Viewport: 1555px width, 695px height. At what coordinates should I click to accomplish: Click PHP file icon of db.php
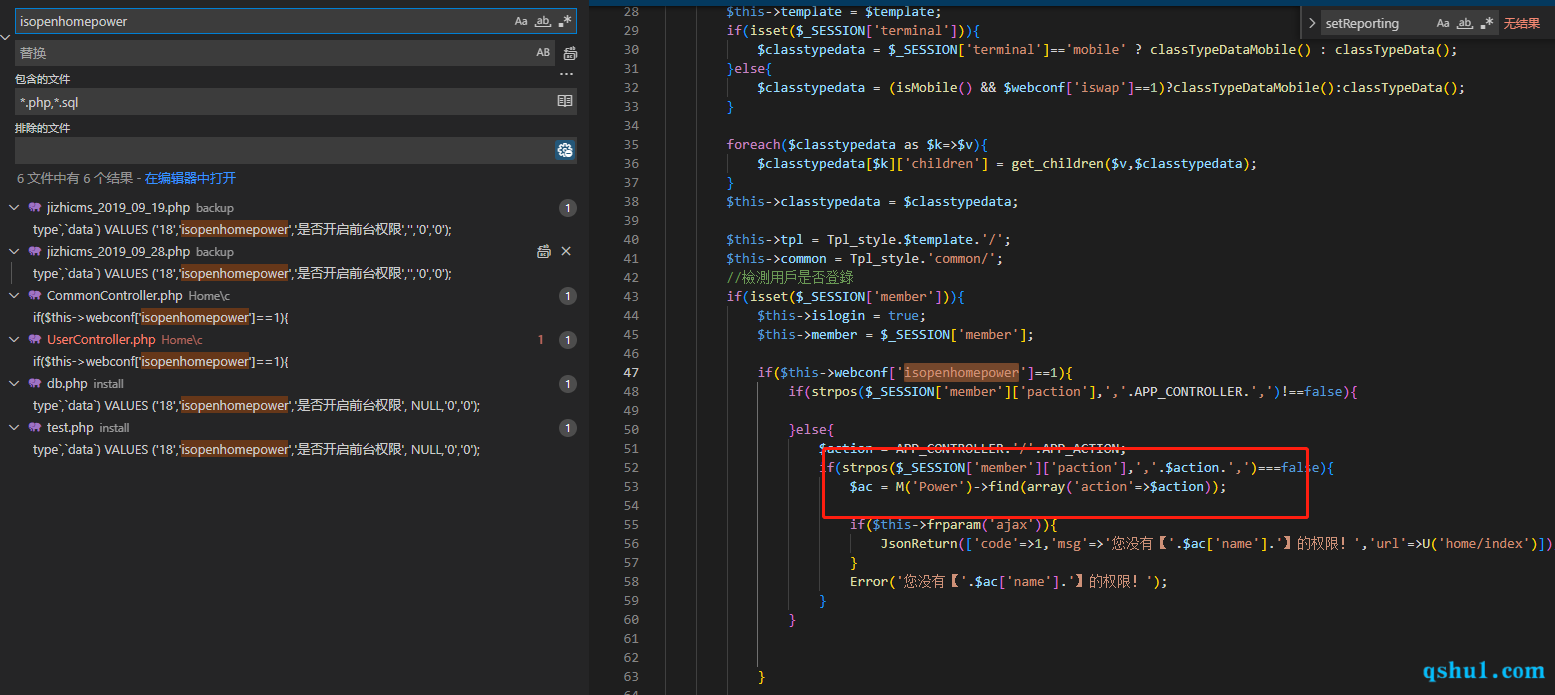click(35, 384)
